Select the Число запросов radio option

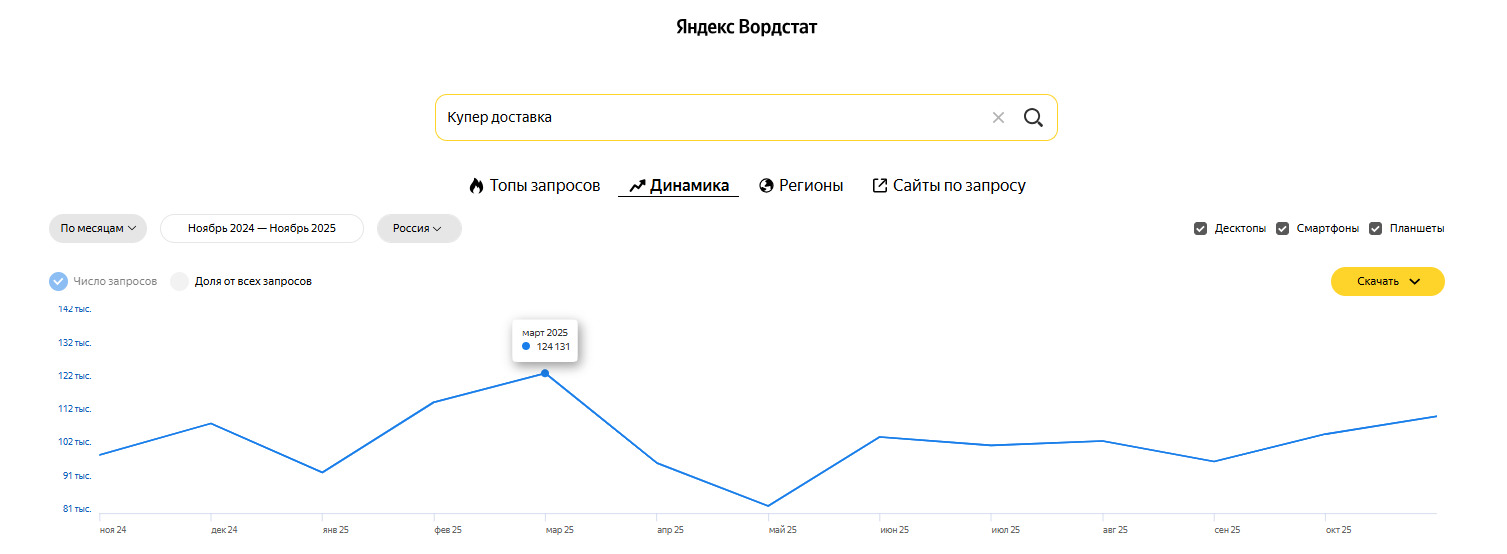pyautogui.click(x=58, y=282)
